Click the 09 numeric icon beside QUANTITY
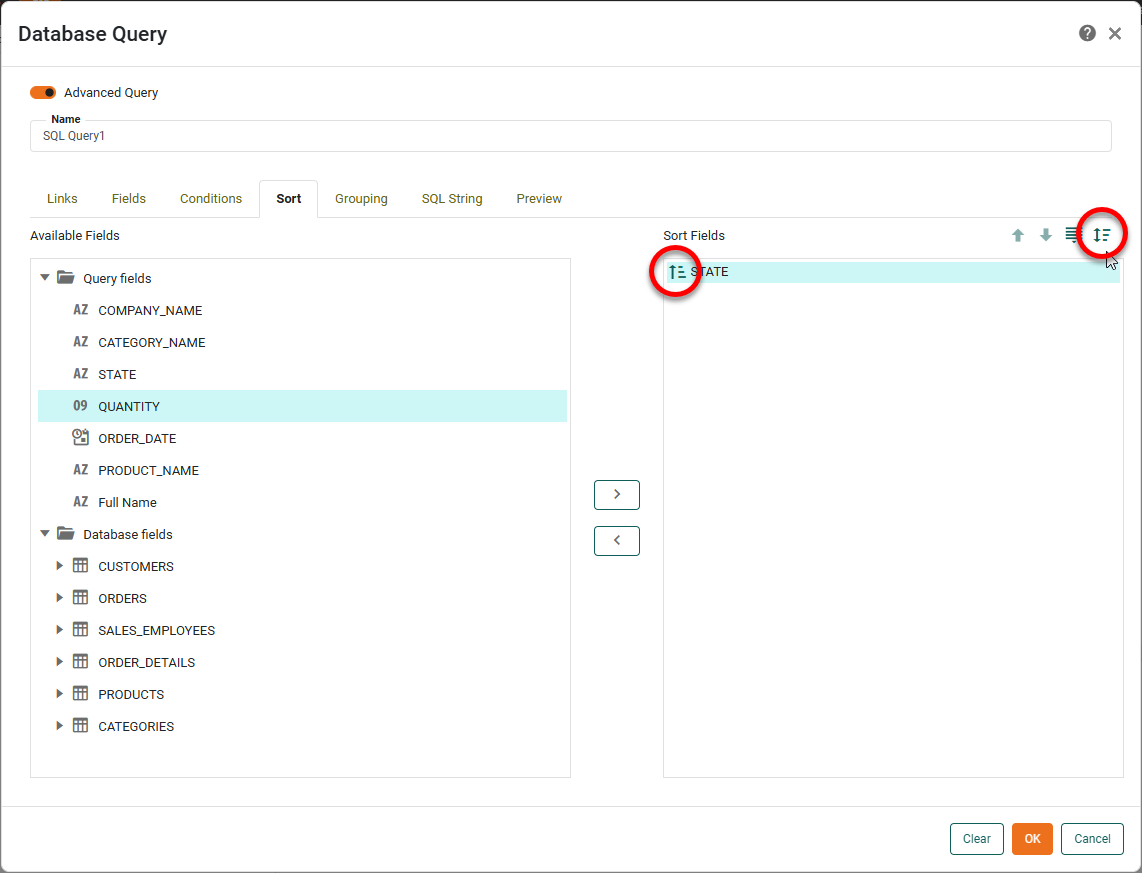The width and height of the screenshot is (1142, 873). 81,406
